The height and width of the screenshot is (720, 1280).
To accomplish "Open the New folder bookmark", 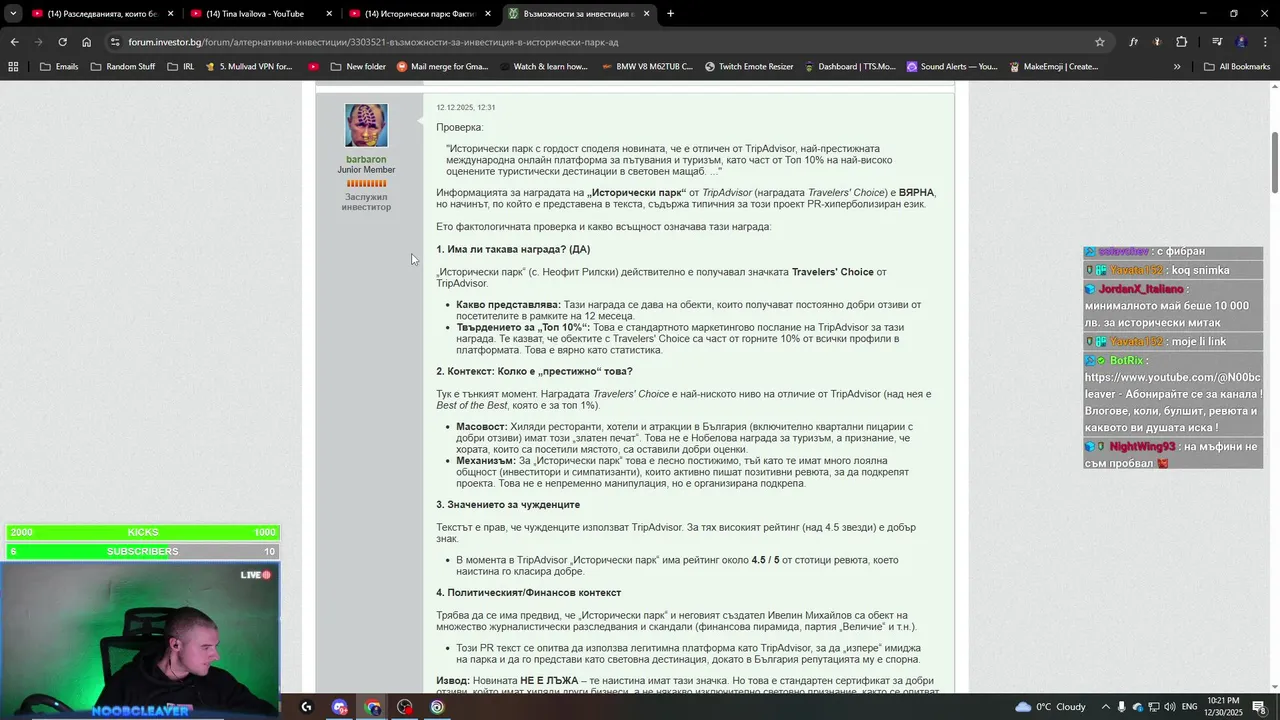I will pos(357,67).
